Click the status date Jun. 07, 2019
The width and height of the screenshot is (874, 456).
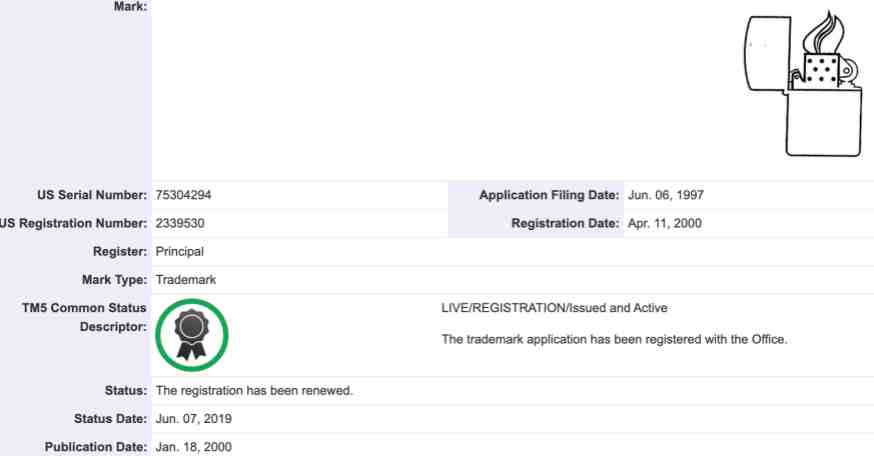pyautogui.click(x=193, y=419)
